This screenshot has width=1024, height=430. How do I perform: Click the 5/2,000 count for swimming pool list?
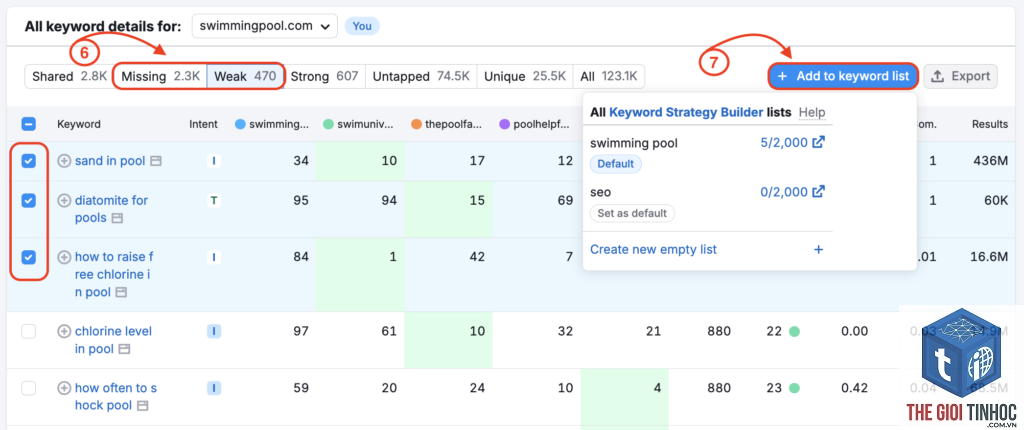784,142
